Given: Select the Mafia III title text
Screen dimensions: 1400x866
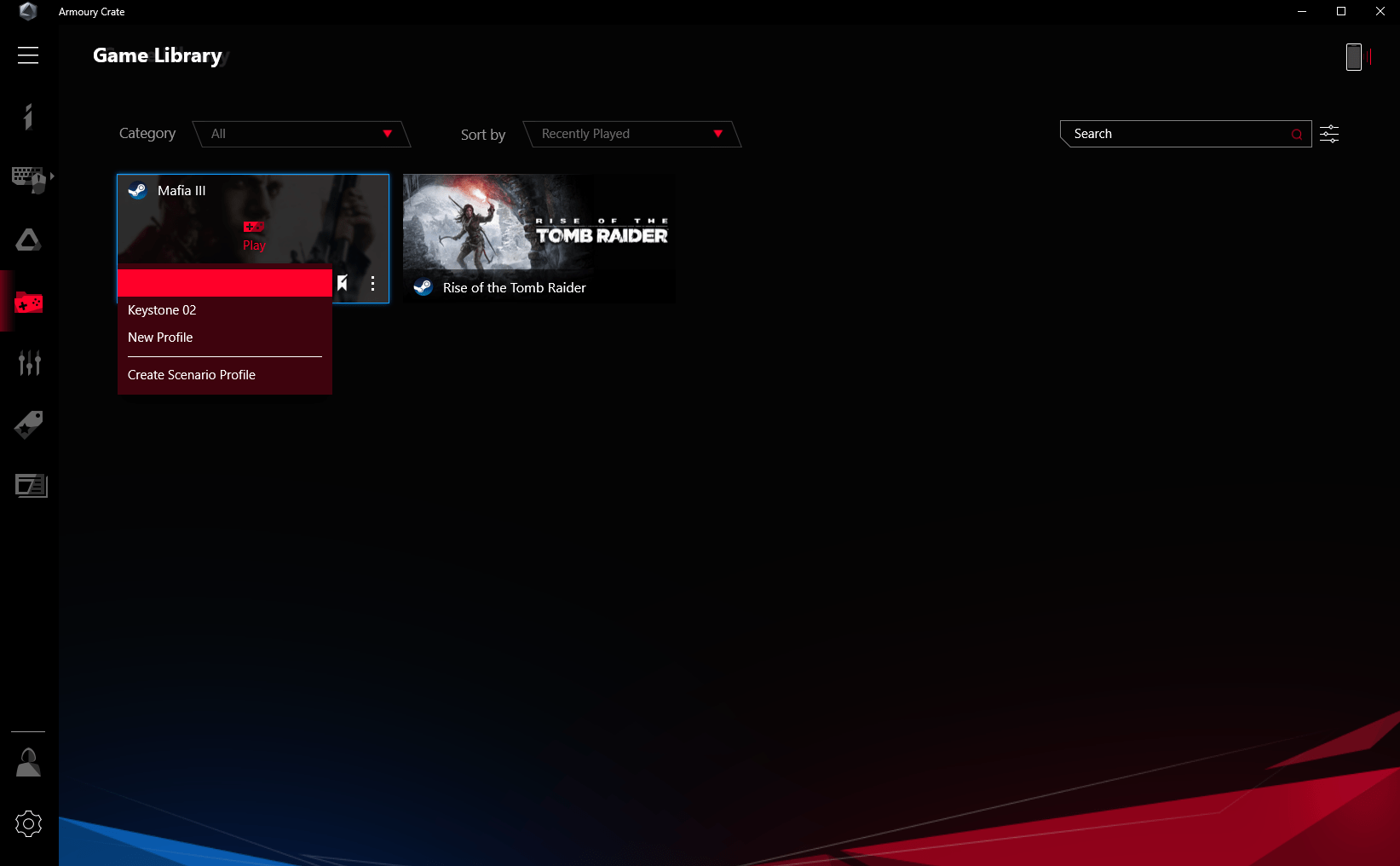Looking at the screenshot, I should coord(181,191).
